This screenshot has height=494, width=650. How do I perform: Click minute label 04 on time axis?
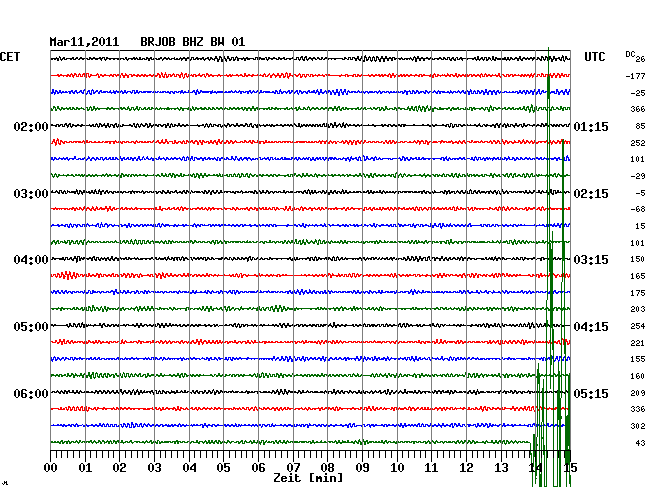[189, 468]
